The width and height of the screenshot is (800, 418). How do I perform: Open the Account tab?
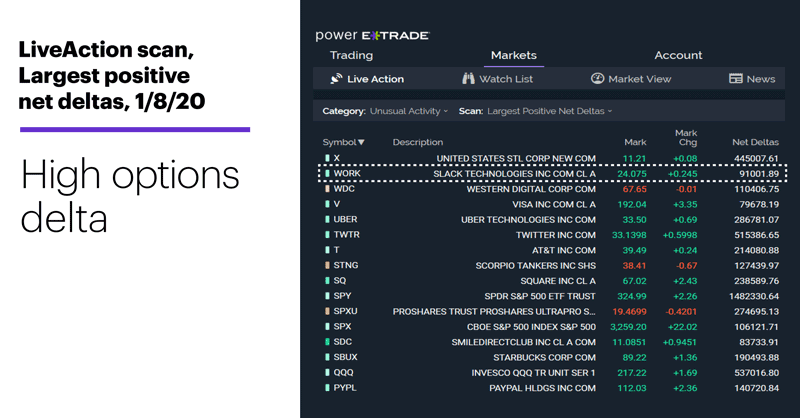click(678, 55)
